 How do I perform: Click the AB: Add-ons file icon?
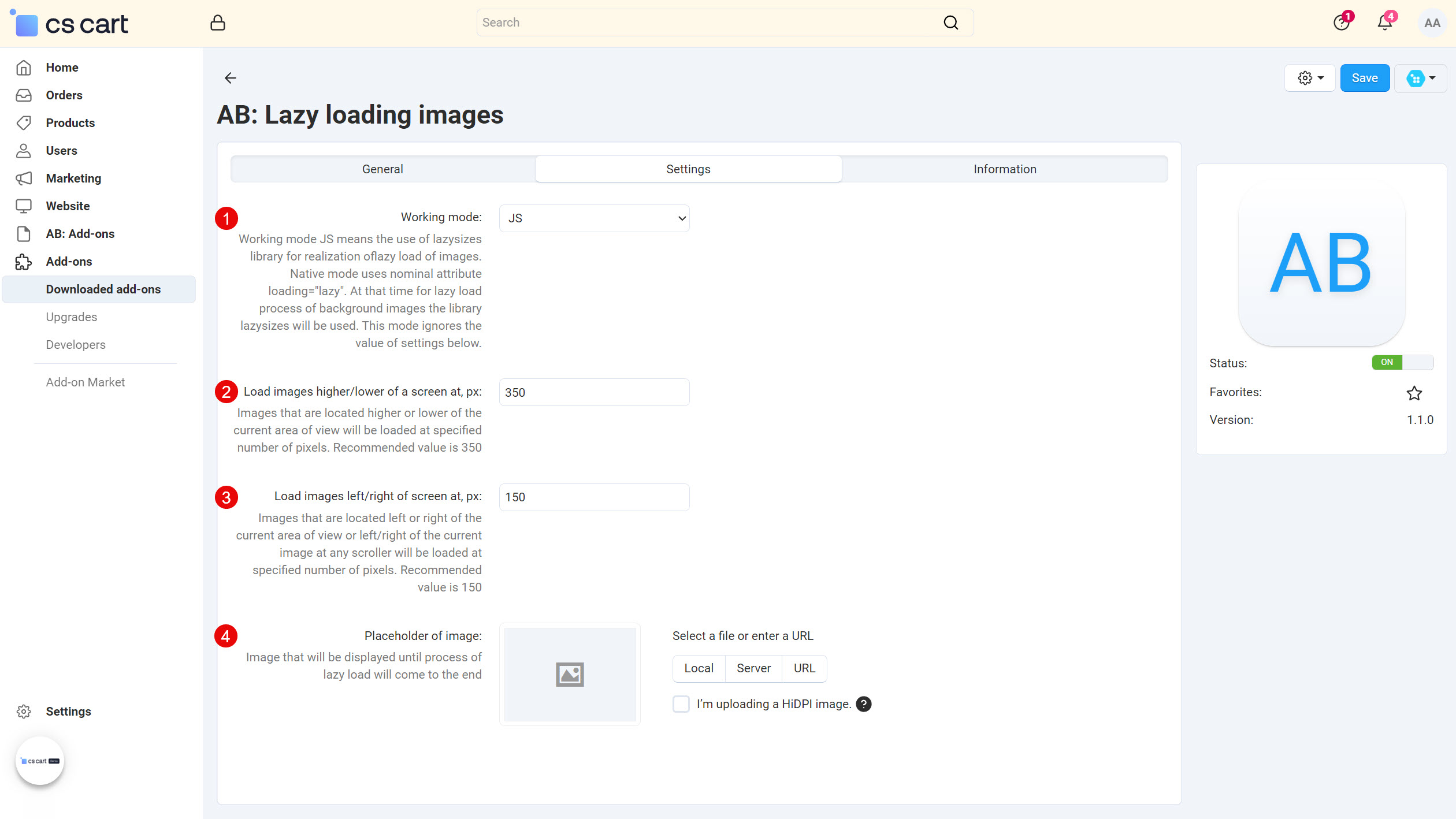coord(24,234)
